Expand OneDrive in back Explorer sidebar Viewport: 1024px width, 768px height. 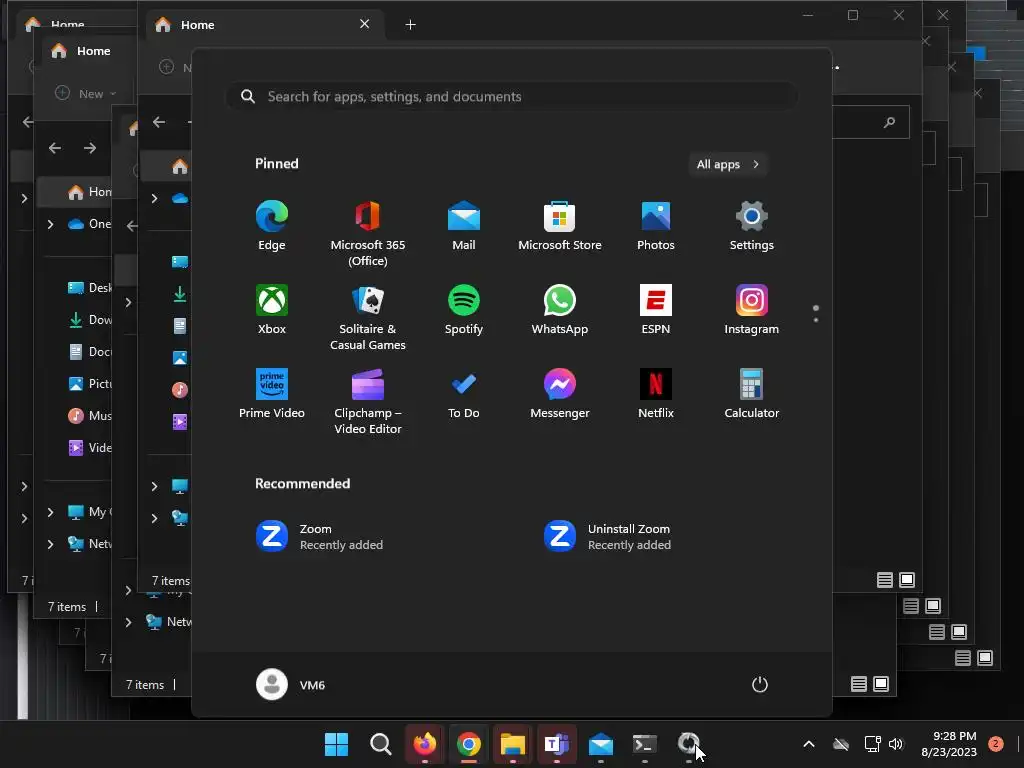(x=50, y=224)
